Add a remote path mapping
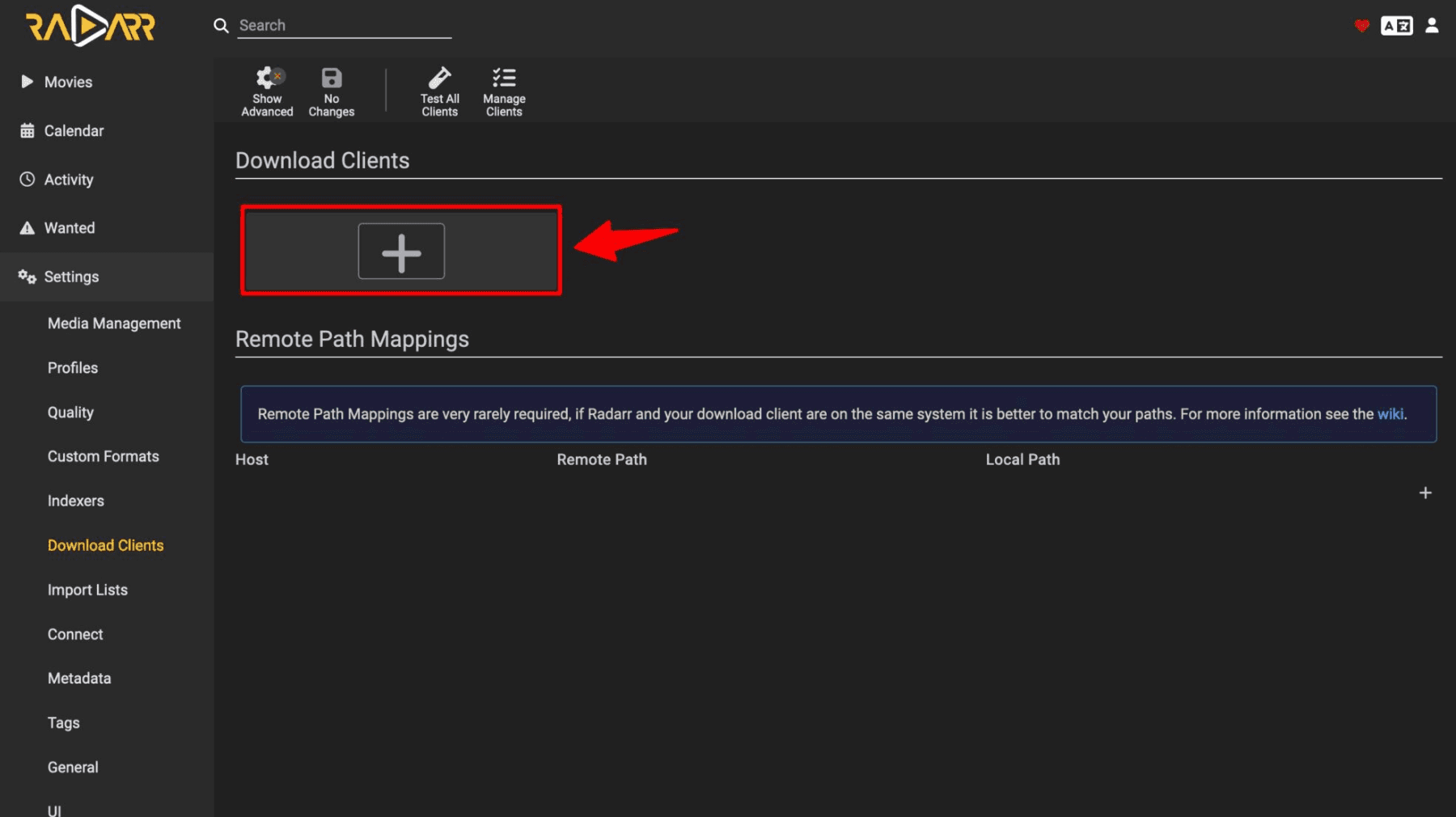The width and height of the screenshot is (1456, 817). 1425,492
